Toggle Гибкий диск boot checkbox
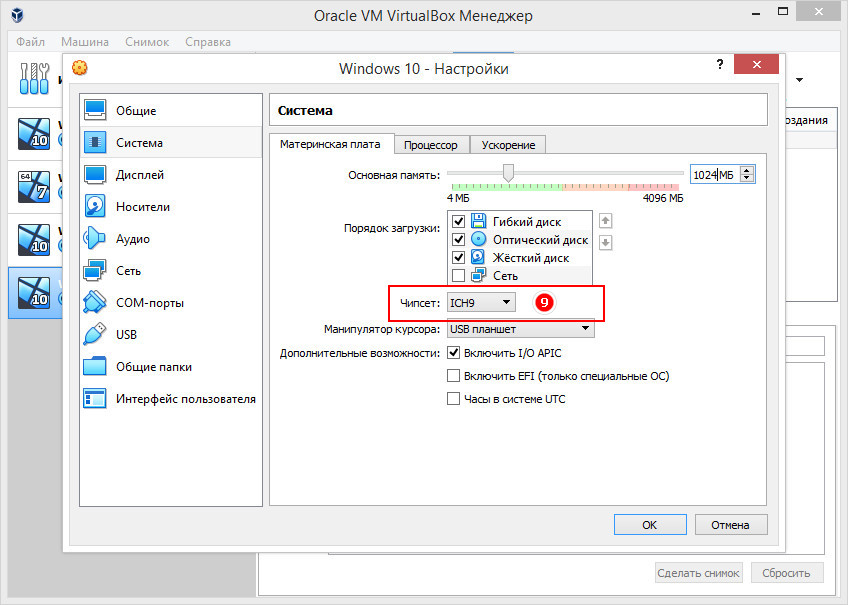Viewport: 848px width, 605px height. (x=459, y=221)
